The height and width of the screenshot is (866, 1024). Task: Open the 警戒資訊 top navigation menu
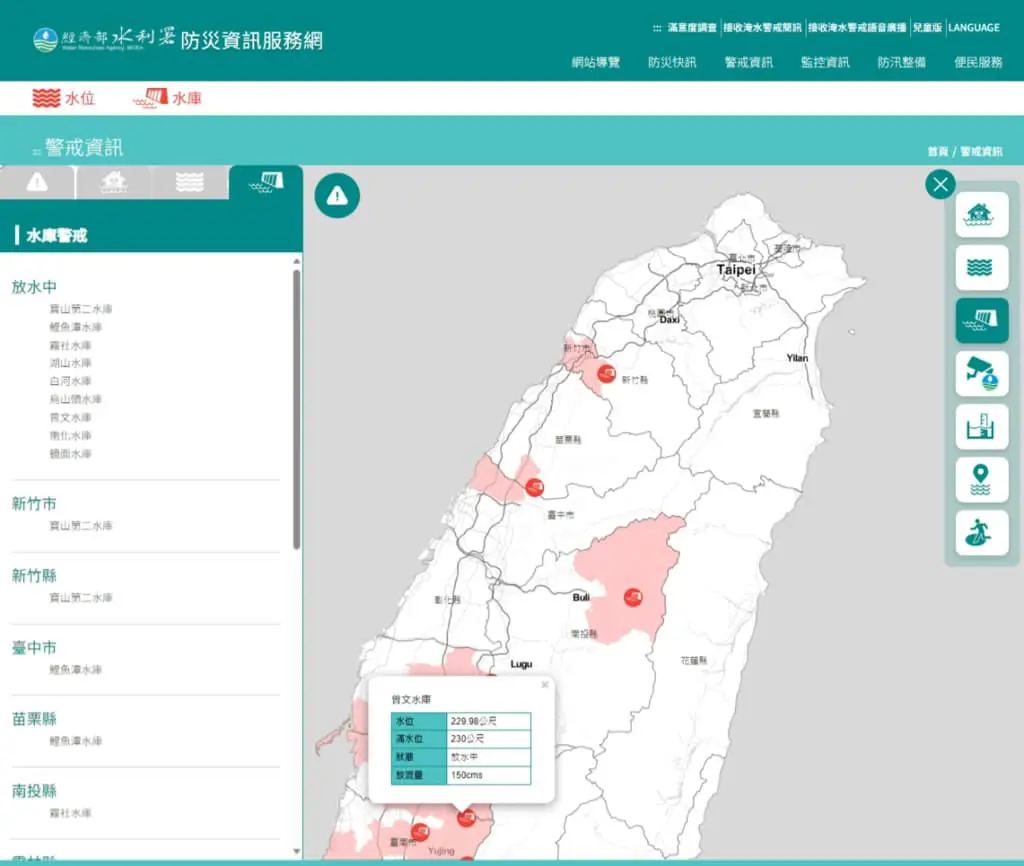click(748, 62)
